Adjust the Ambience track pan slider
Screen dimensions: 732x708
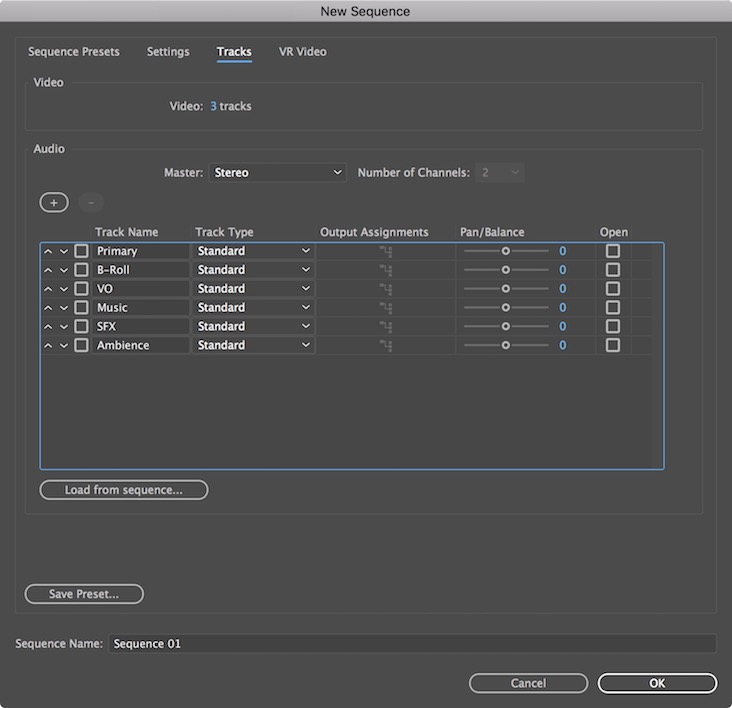pyautogui.click(x=506, y=345)
